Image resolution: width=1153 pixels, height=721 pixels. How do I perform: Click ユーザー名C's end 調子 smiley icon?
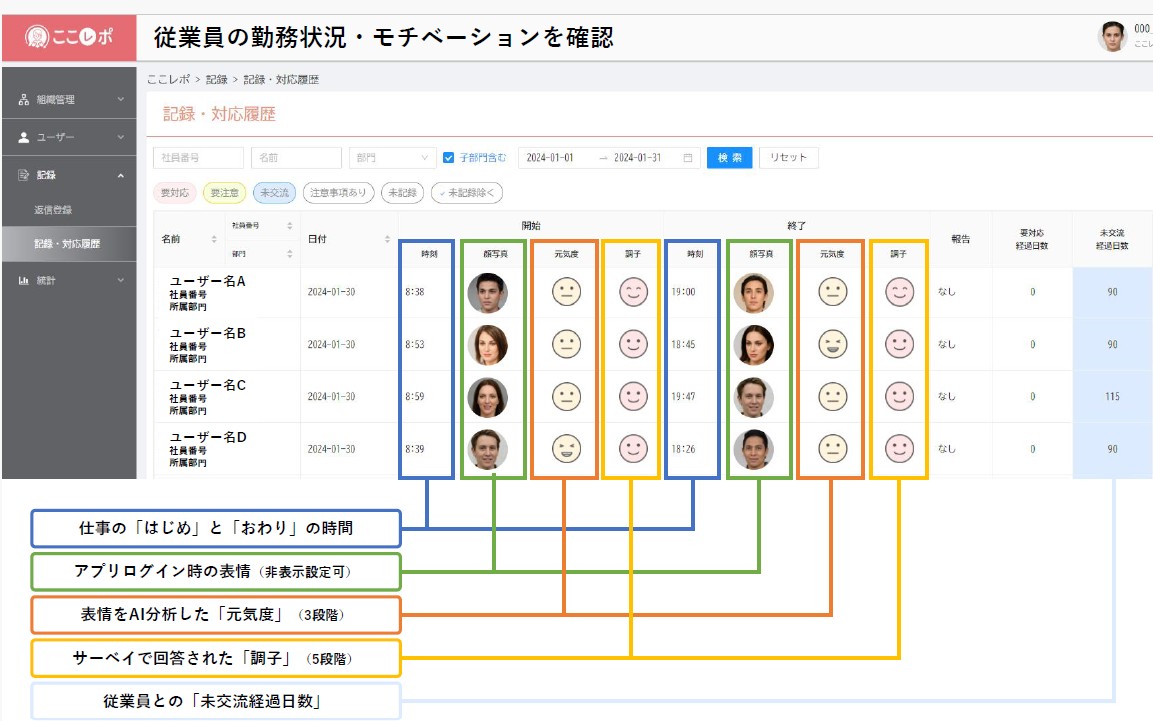899,396
